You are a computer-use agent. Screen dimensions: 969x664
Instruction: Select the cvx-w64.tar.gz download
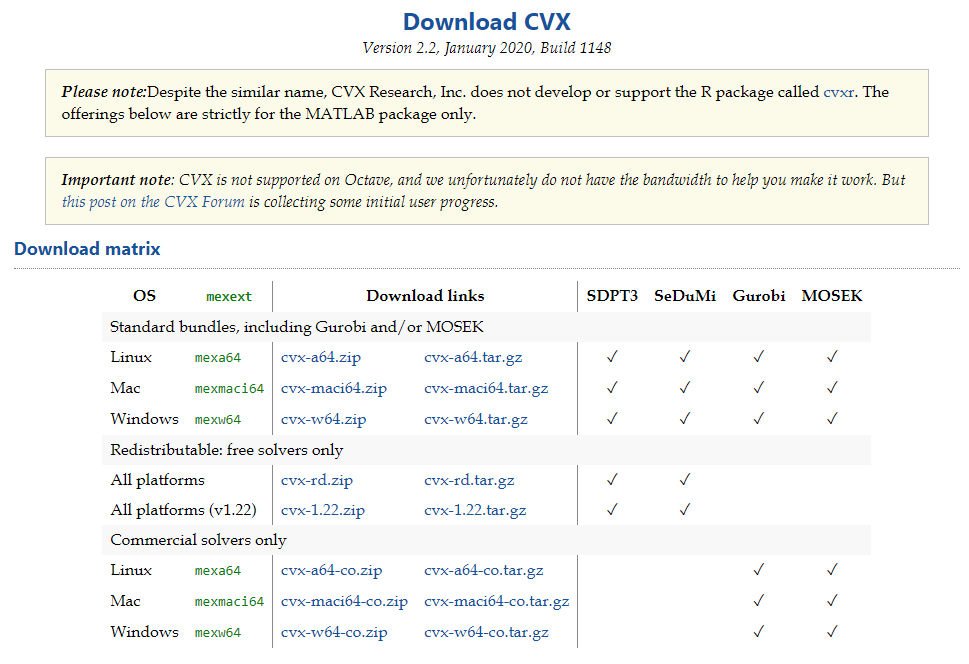click(476, 419)
